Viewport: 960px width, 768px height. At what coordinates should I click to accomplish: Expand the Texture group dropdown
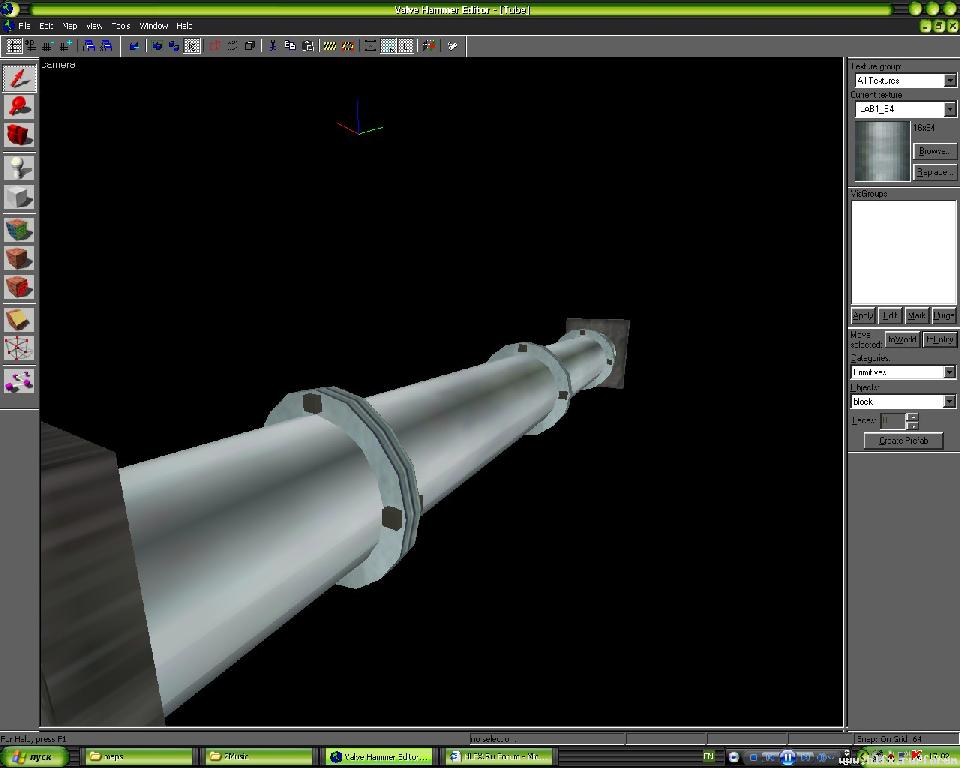point(949,80)
